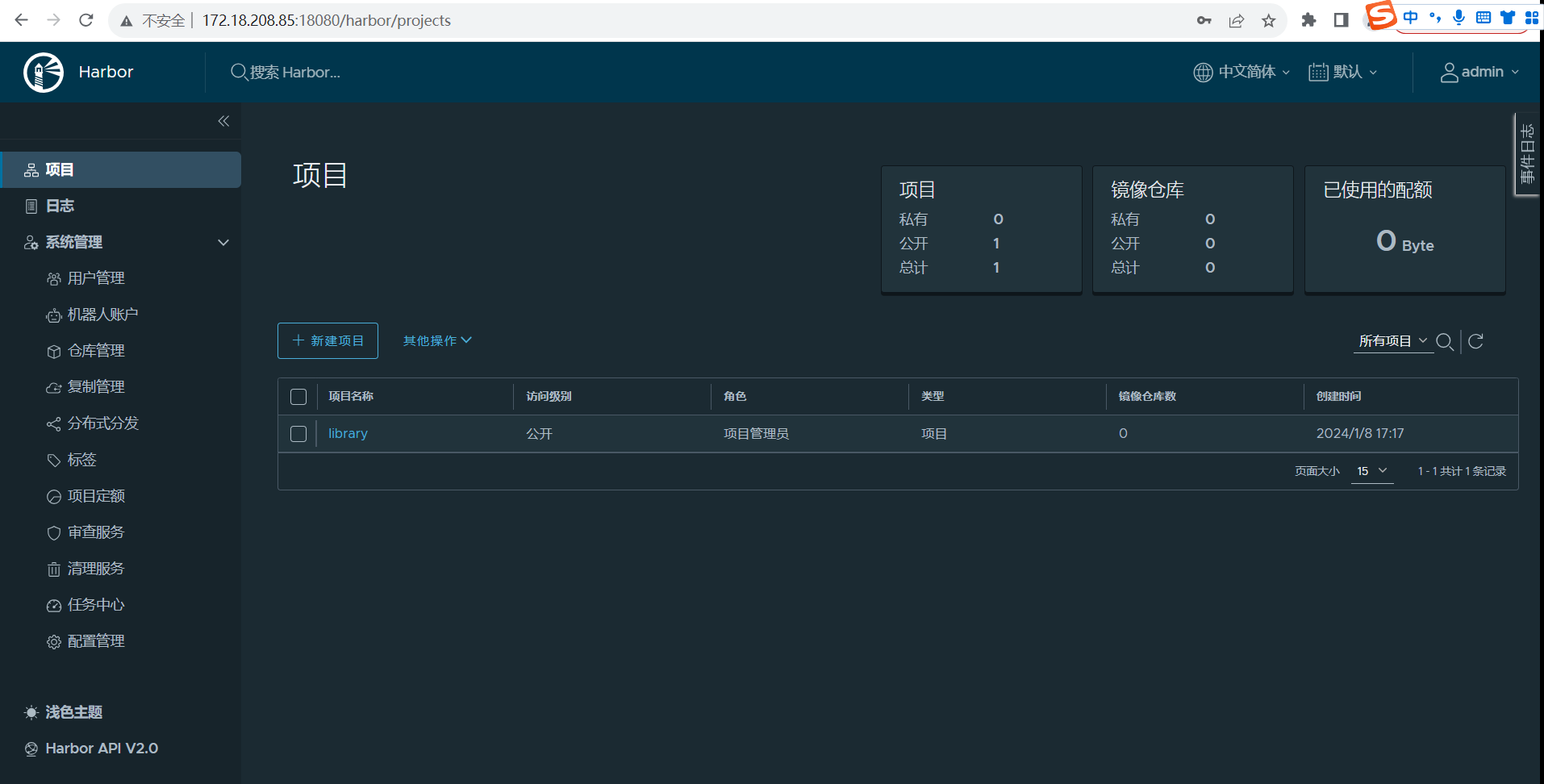The height and width of the screenshot is (784, 1544).
Task: Click the 搜索 Harbor search field
Action: (x=295, y=72)
